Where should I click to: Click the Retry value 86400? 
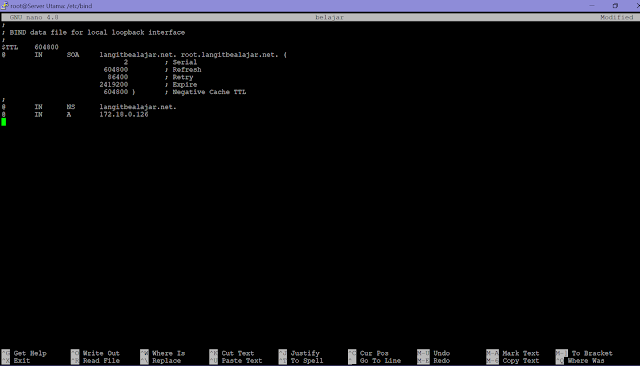pyautogui.click(x=118, y=77)
